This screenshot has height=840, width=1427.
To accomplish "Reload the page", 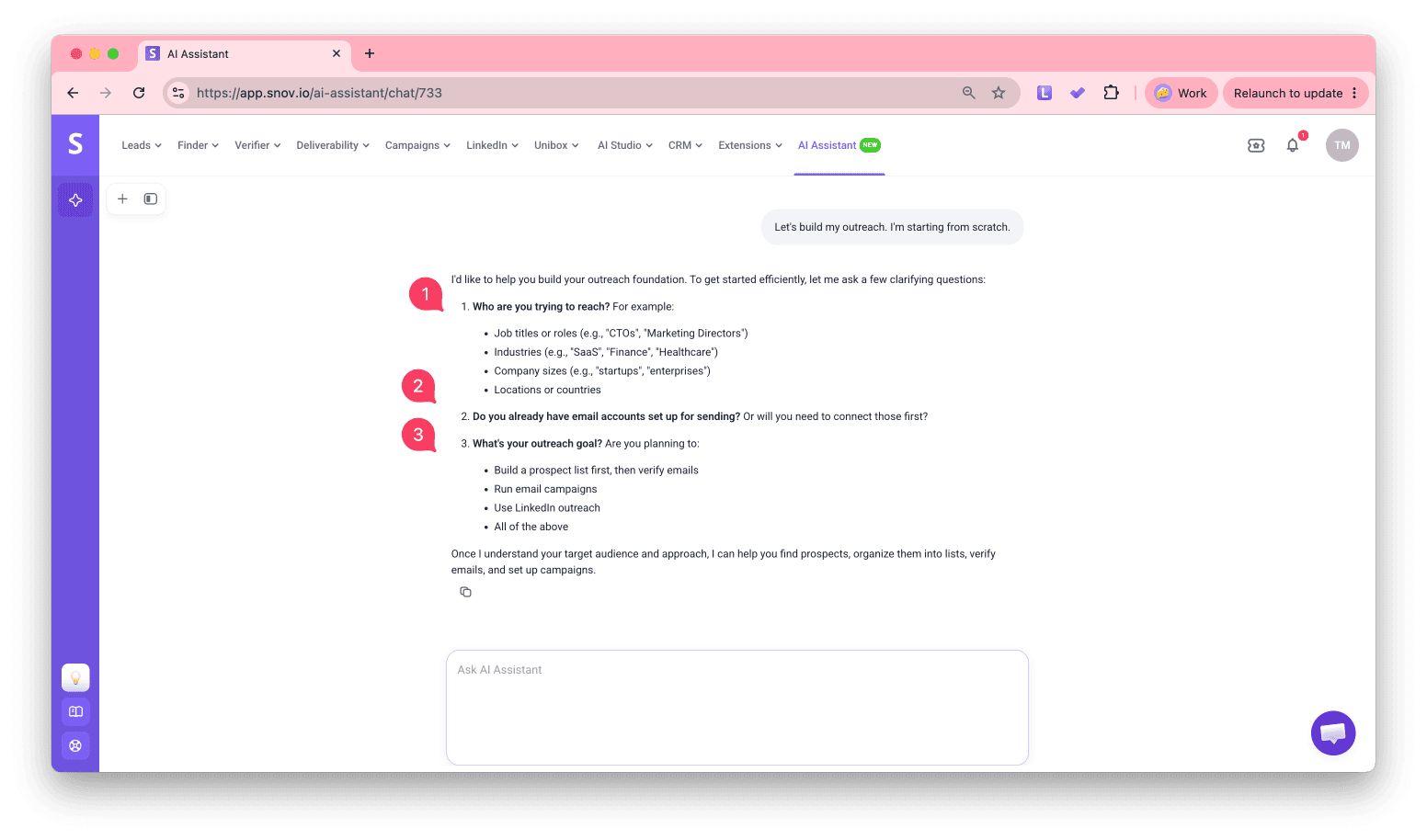I will click(x=139, y=93).
